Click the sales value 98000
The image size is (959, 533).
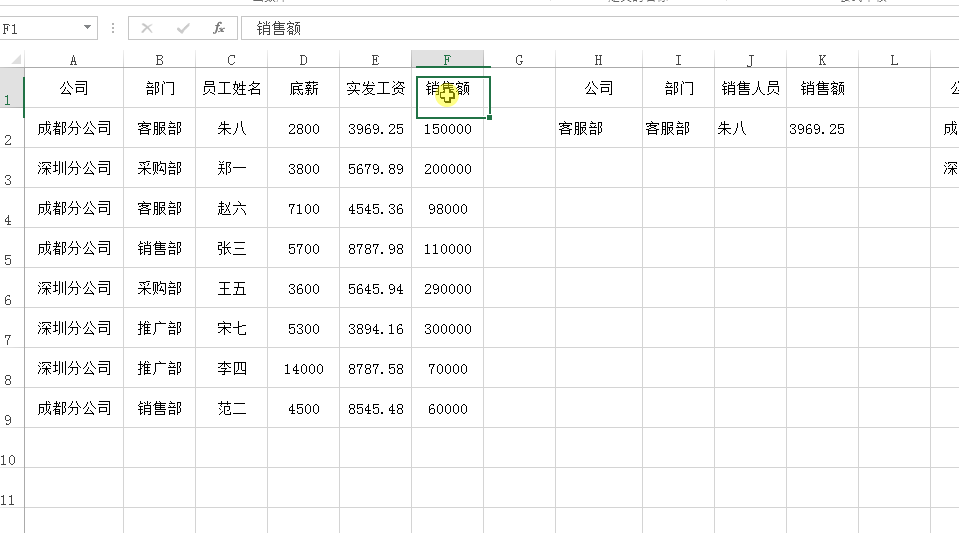[448, 209]
